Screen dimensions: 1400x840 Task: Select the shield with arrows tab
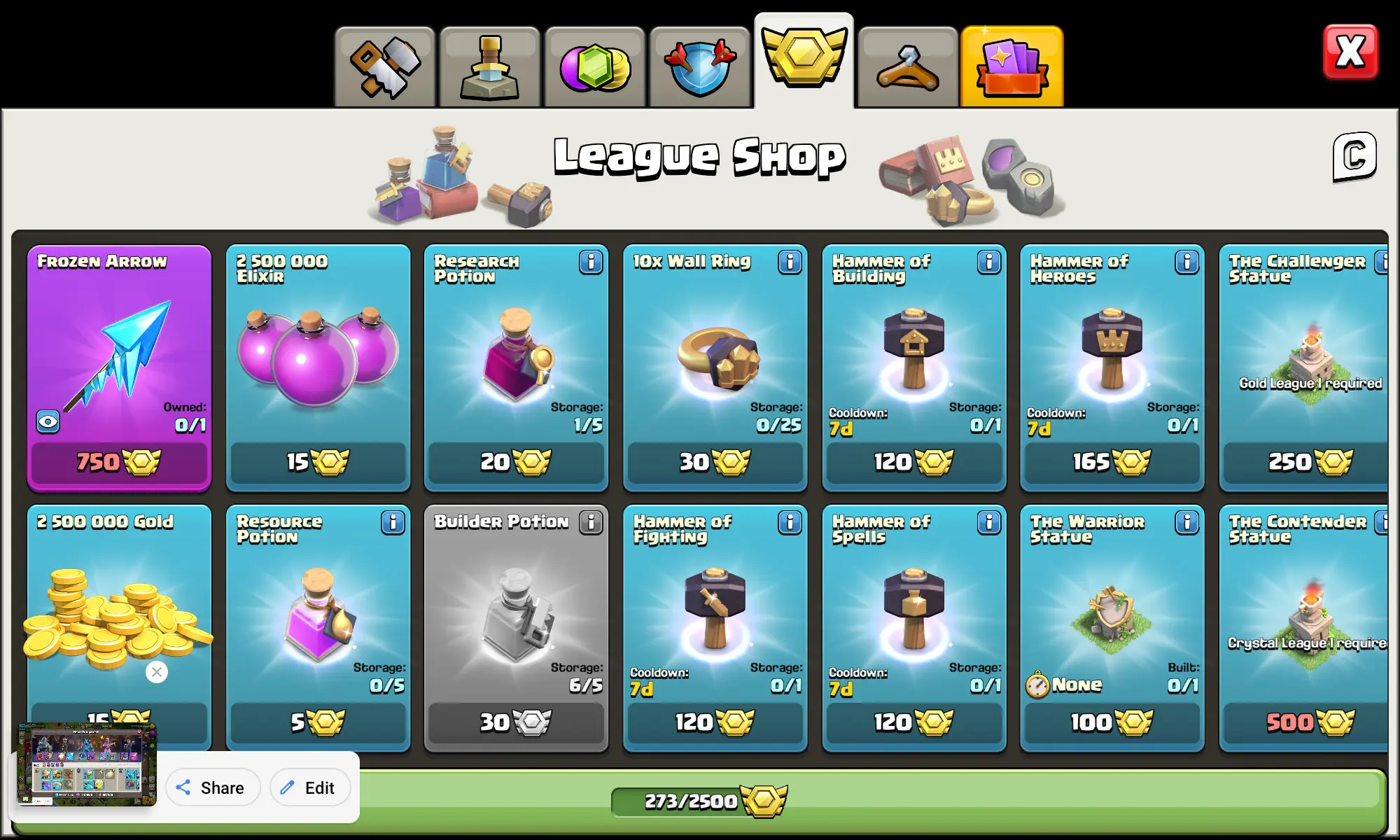tap(699, 67)
